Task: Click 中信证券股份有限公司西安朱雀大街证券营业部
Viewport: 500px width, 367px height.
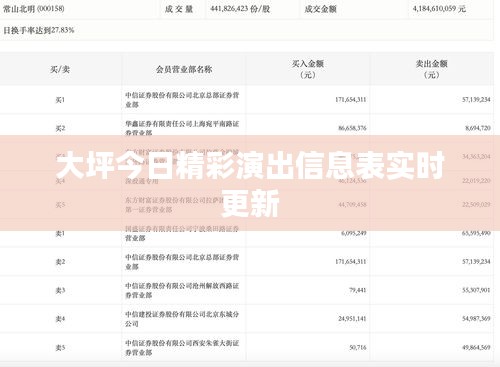Action: click(182, 347)
